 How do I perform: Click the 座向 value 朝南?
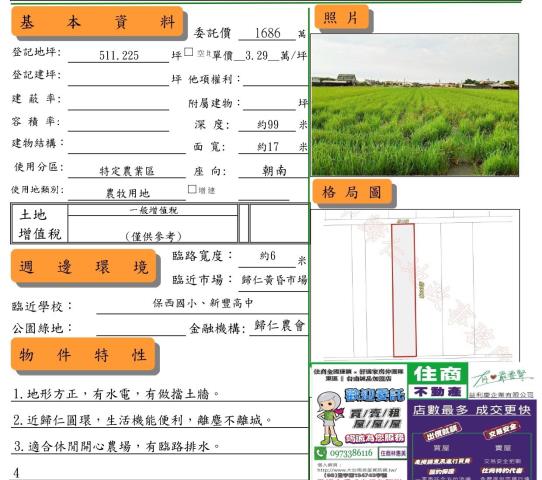274,170
